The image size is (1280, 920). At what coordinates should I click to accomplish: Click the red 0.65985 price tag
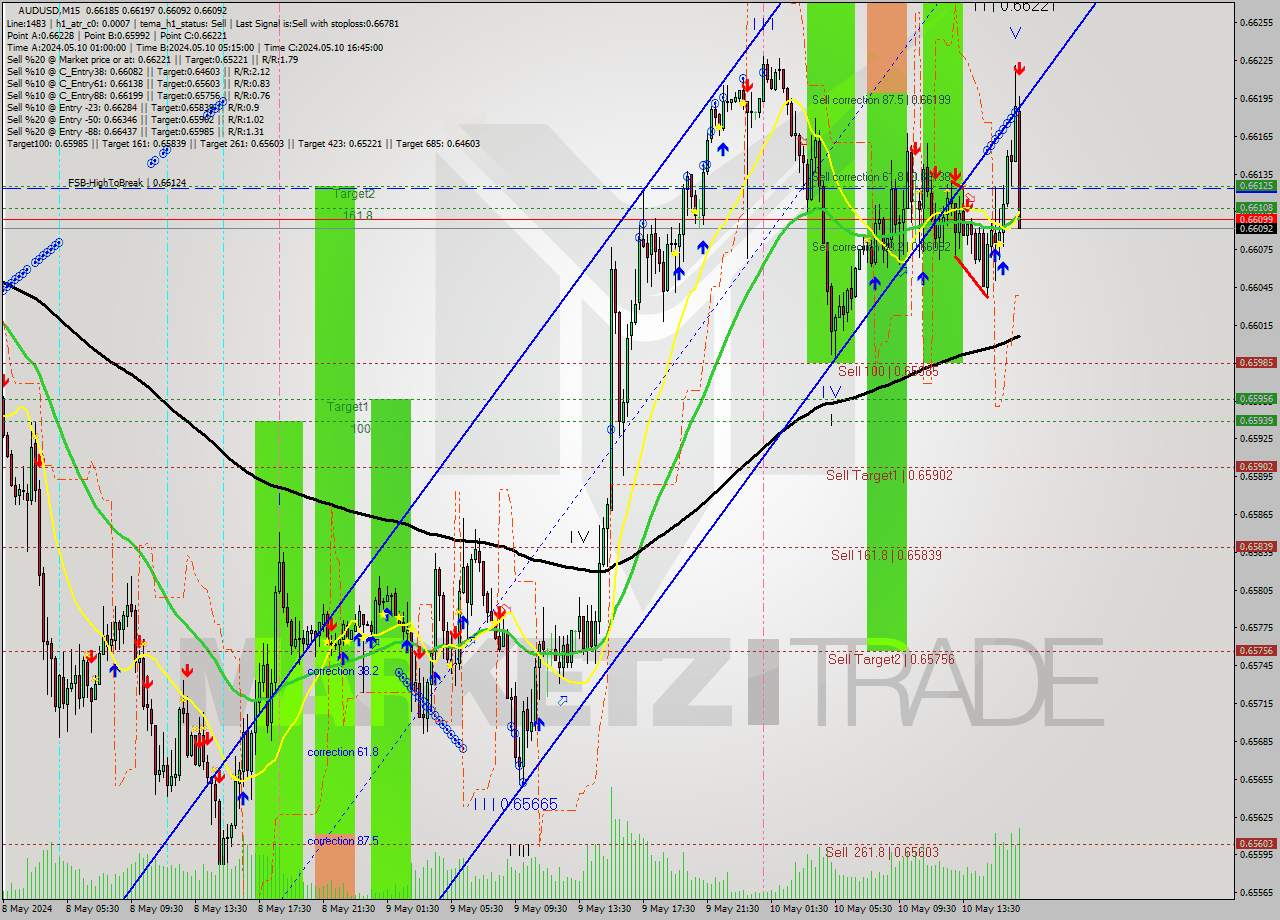[1256, 363]
